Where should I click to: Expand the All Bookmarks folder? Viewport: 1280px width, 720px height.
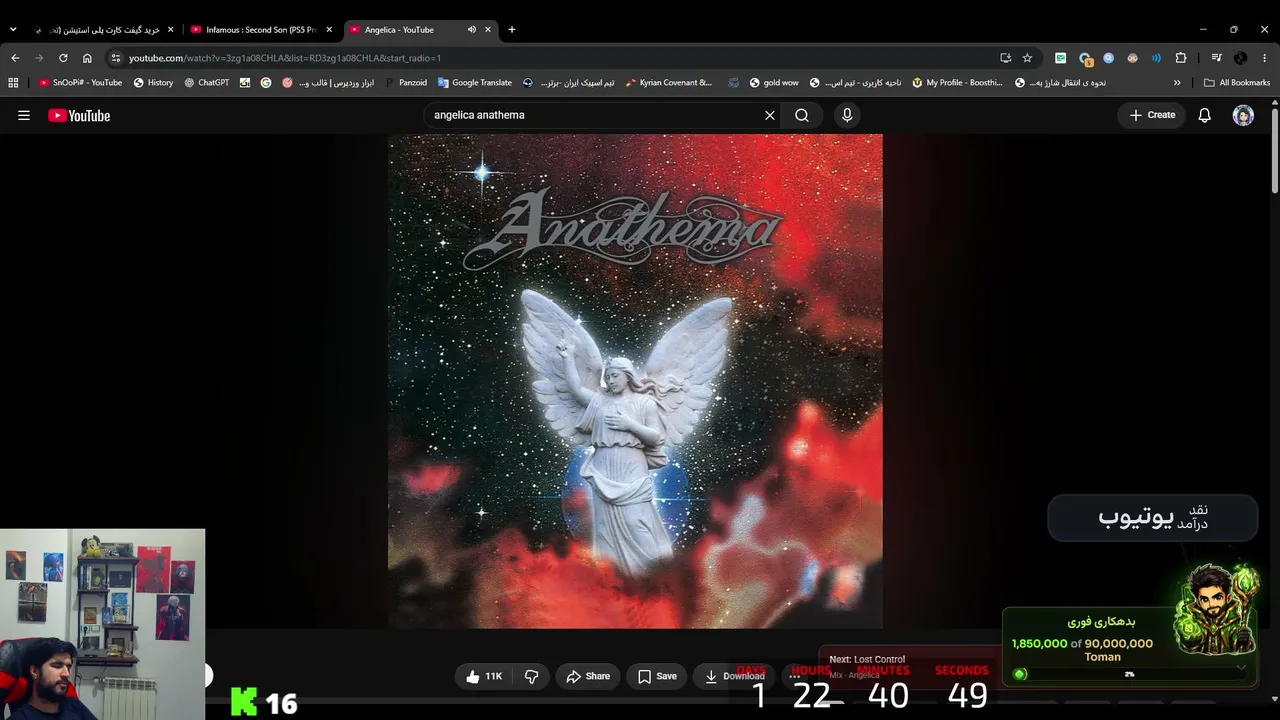point(1237,83)
